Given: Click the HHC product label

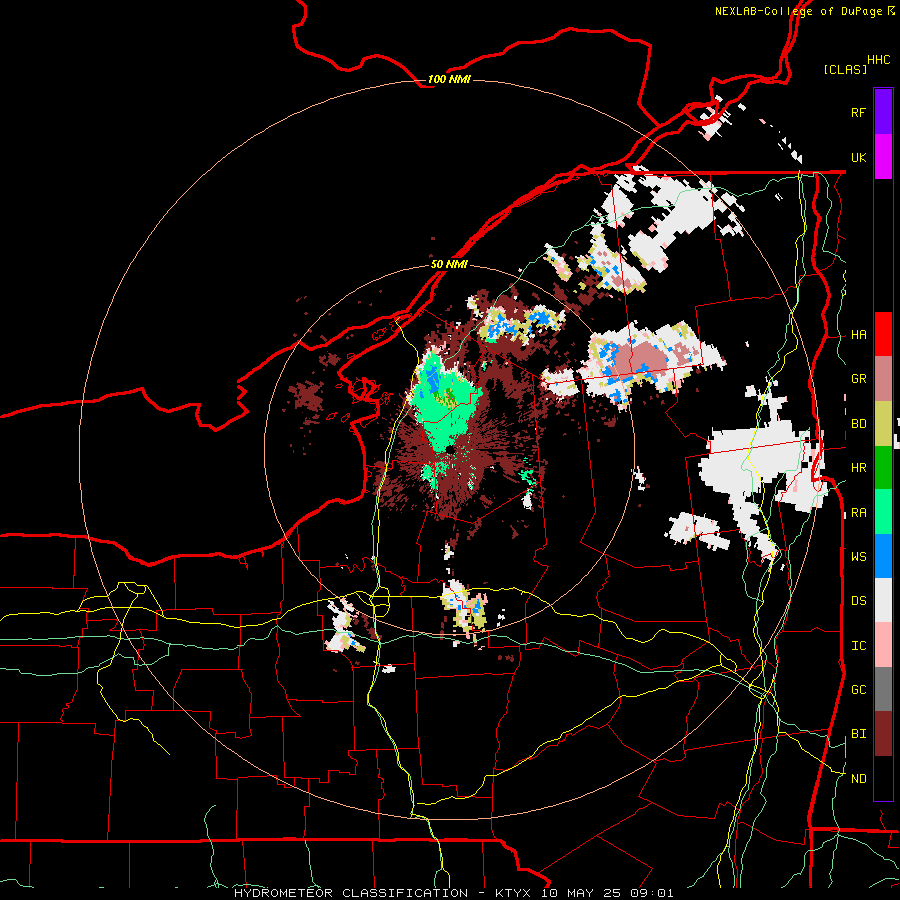Looking at the screenshot, I should click(x=878, y=60).
